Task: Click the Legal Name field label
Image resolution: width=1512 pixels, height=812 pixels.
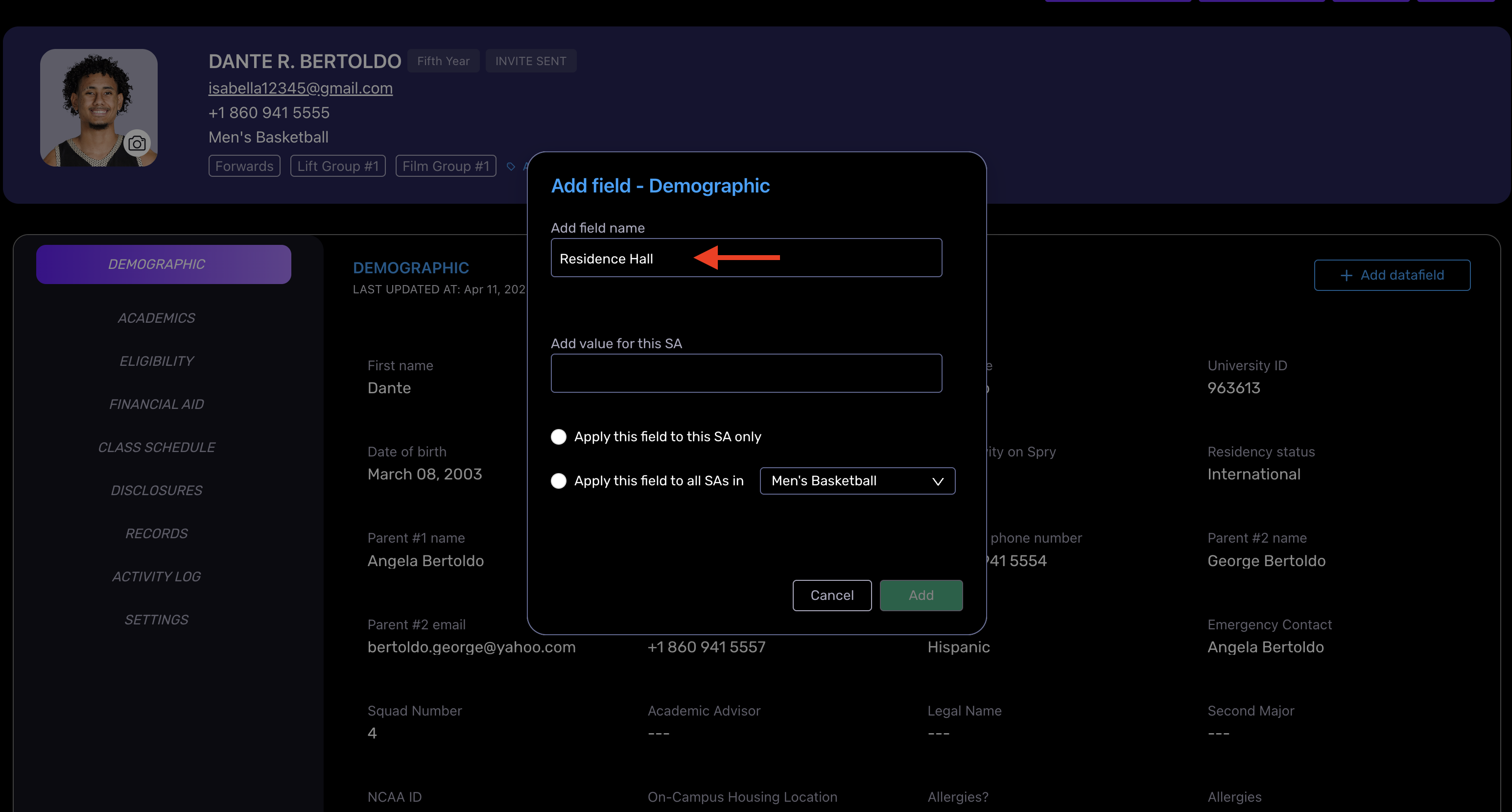Action: 965,711
